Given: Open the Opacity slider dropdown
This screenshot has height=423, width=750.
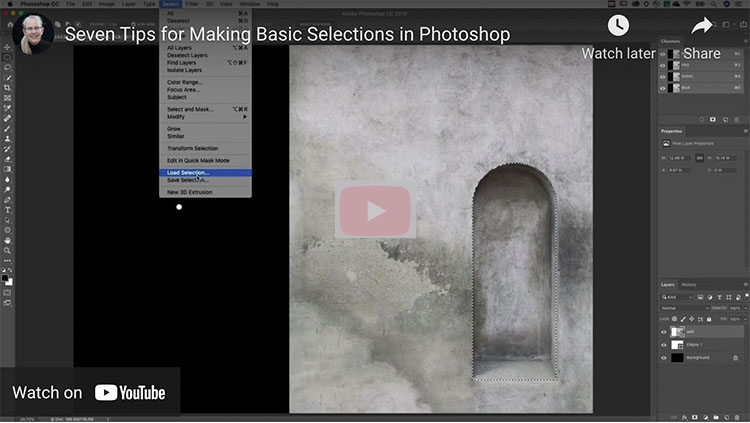Looking at the screenshot, I should pyautogui.click(x=745, y=309).
